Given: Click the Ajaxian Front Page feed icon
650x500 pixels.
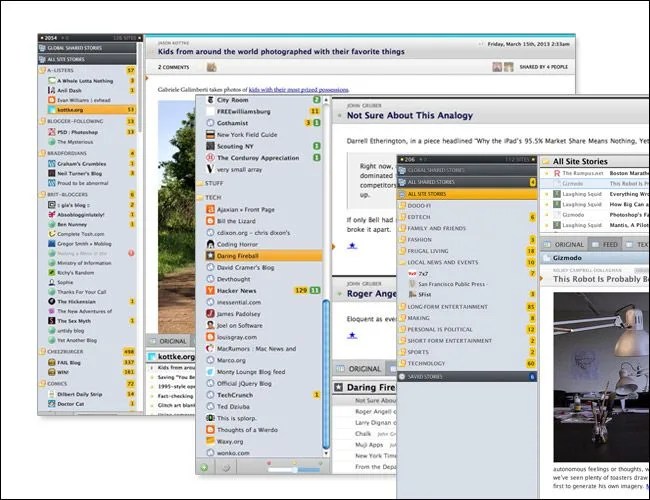Looking at the screenshot, I should point(210,209).
